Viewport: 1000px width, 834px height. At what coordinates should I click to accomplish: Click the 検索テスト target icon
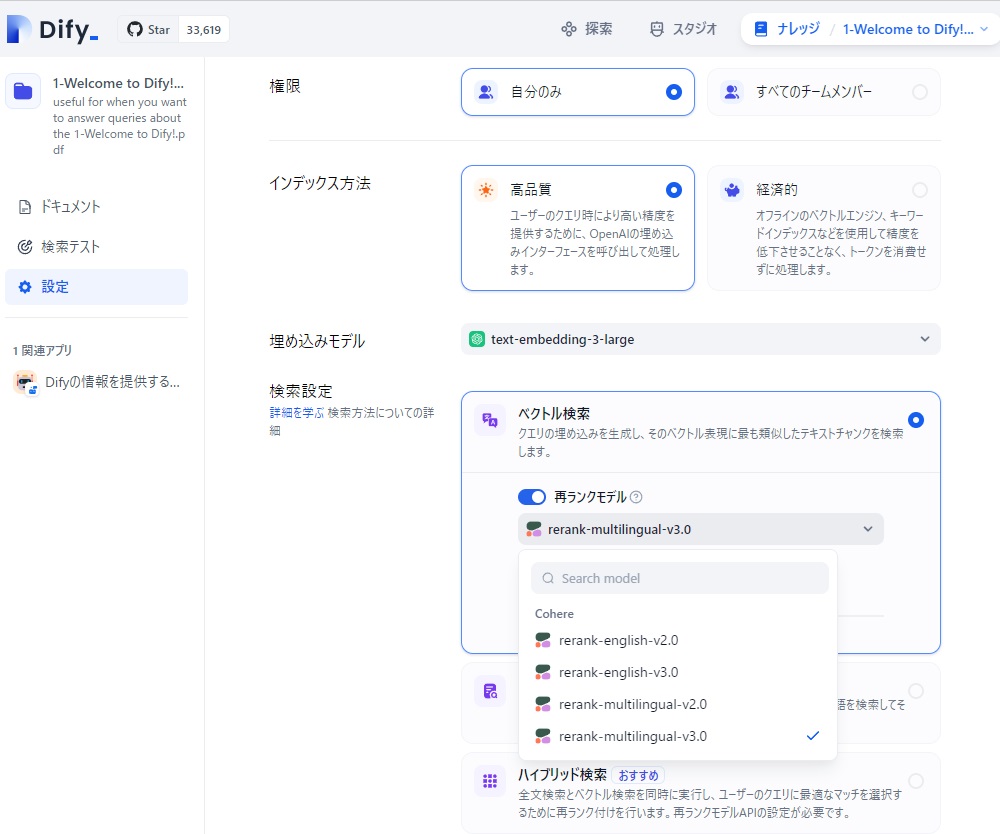click(x=25, y=247)
